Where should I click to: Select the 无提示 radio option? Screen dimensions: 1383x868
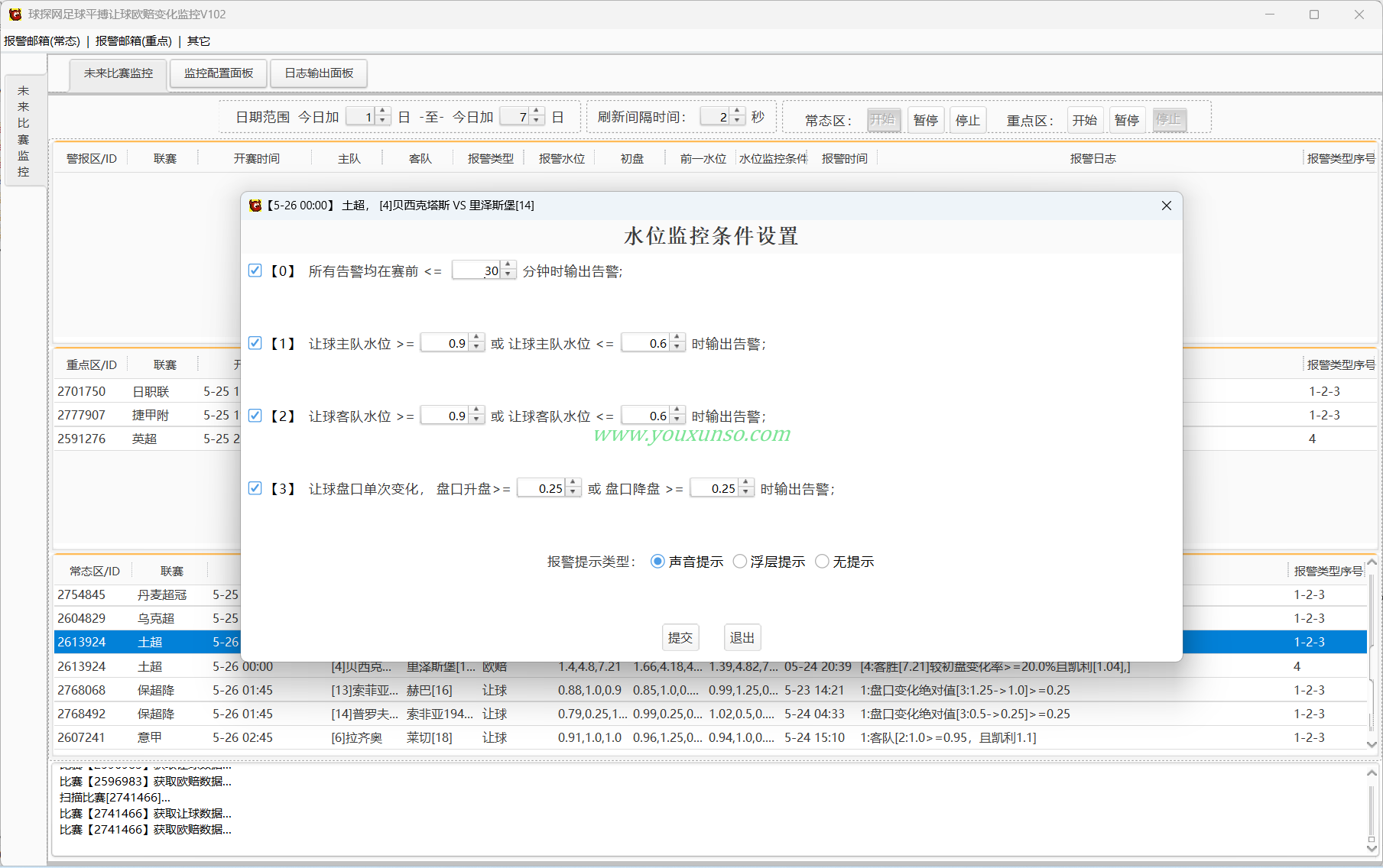822,562
